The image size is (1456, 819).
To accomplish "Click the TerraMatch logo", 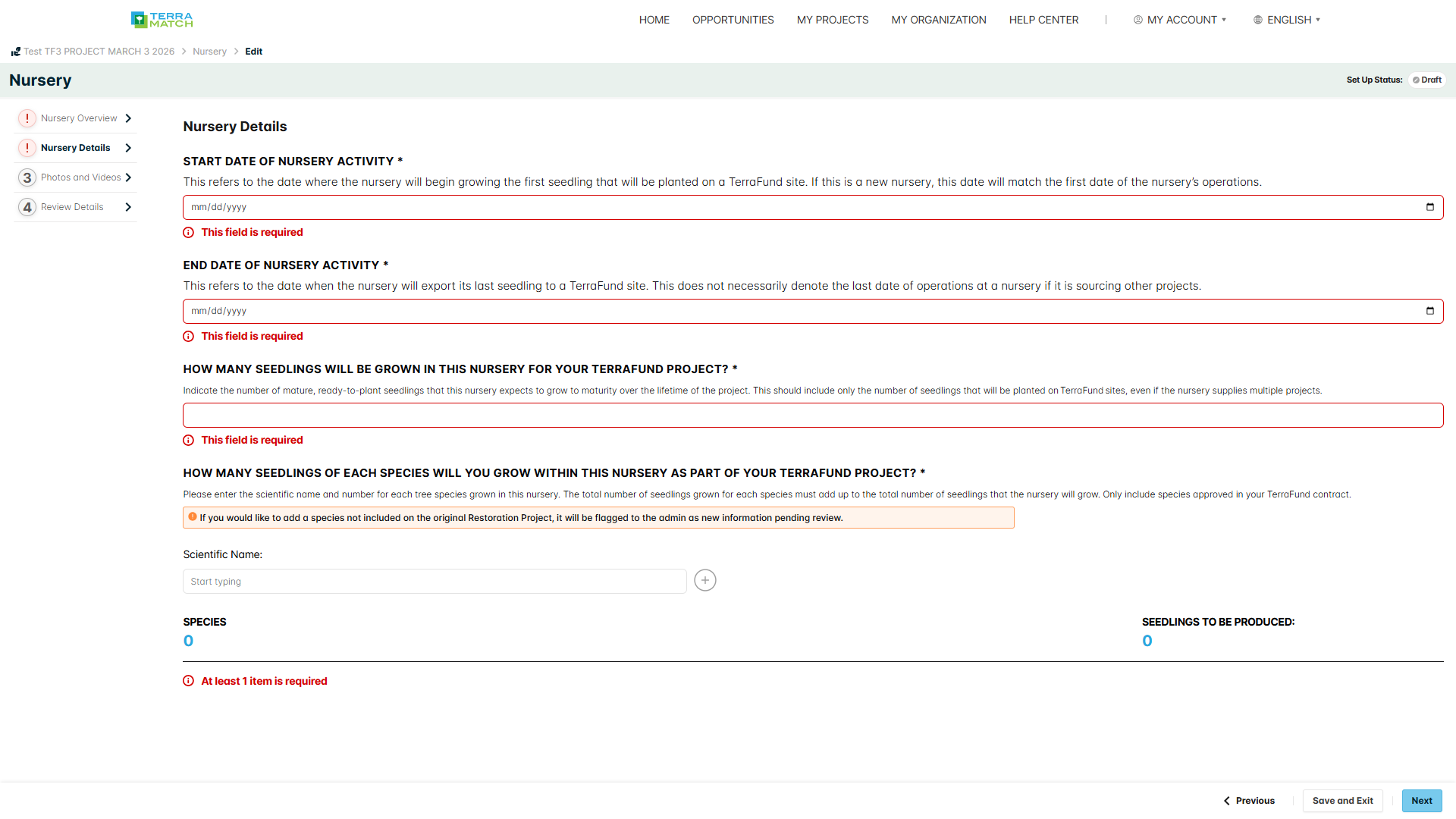I will 162,20.
